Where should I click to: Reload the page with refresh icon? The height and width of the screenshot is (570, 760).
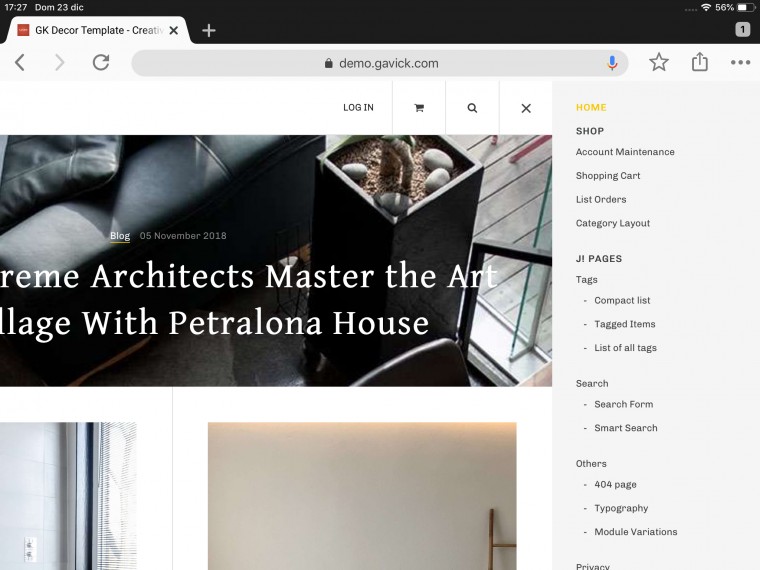(101, 63)
